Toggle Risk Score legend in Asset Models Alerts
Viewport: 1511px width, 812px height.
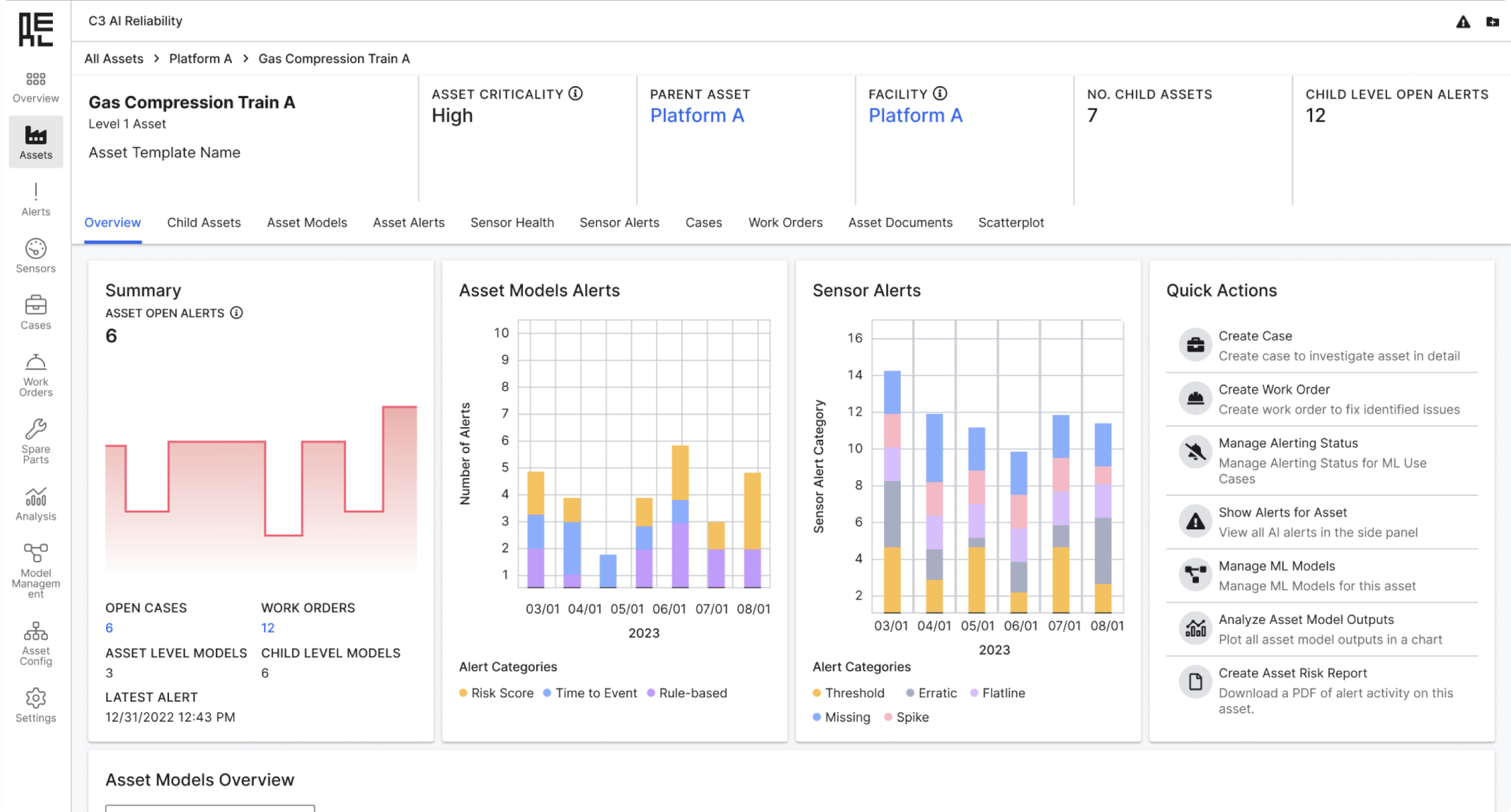click(x=496, y=693)
